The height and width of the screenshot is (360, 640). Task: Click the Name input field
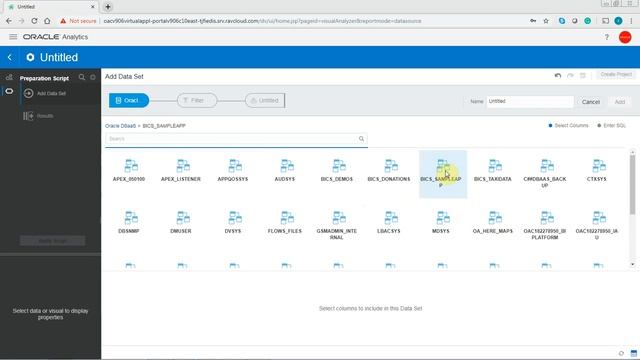point(530,102)
